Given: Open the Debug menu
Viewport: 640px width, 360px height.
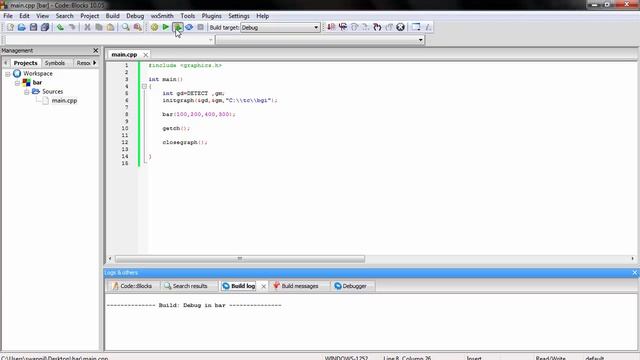Looking at the screenshot, I should coord(135,16).
